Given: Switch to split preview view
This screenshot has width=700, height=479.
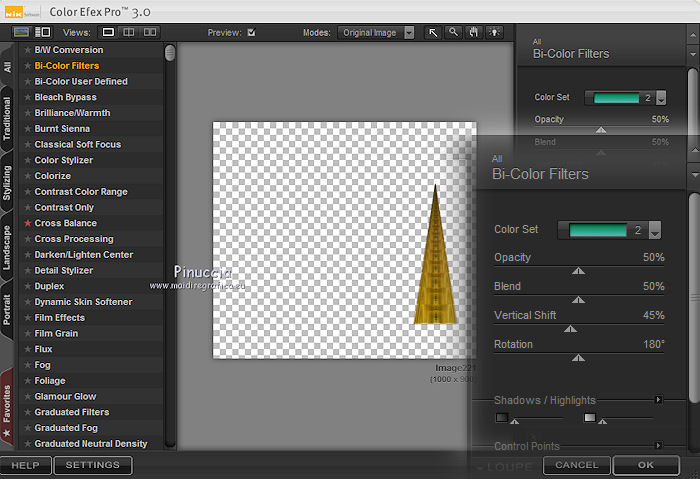Looking at the screenshot, I should tap(129, 32).
